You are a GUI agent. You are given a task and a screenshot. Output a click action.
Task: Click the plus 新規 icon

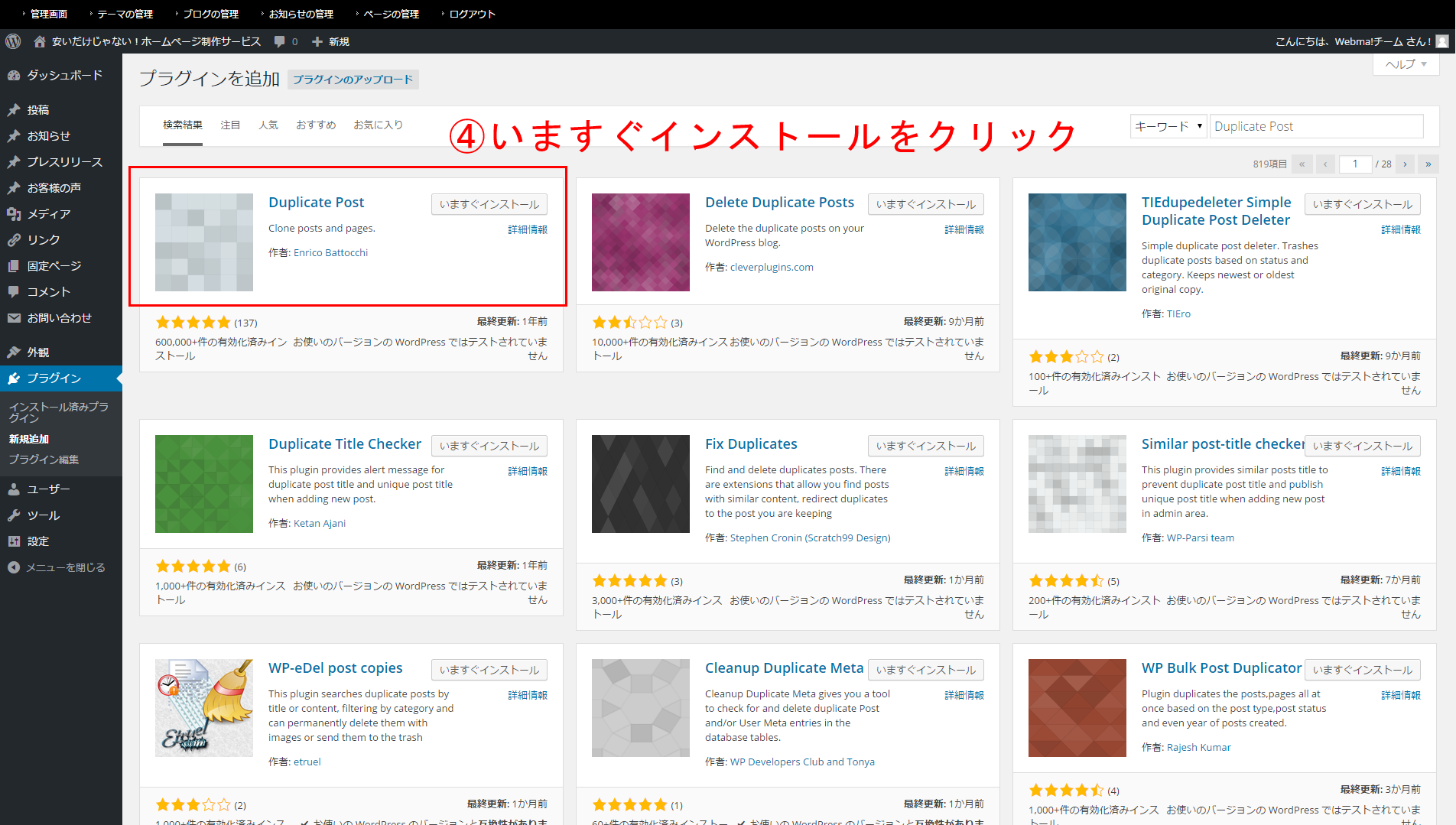317,41
